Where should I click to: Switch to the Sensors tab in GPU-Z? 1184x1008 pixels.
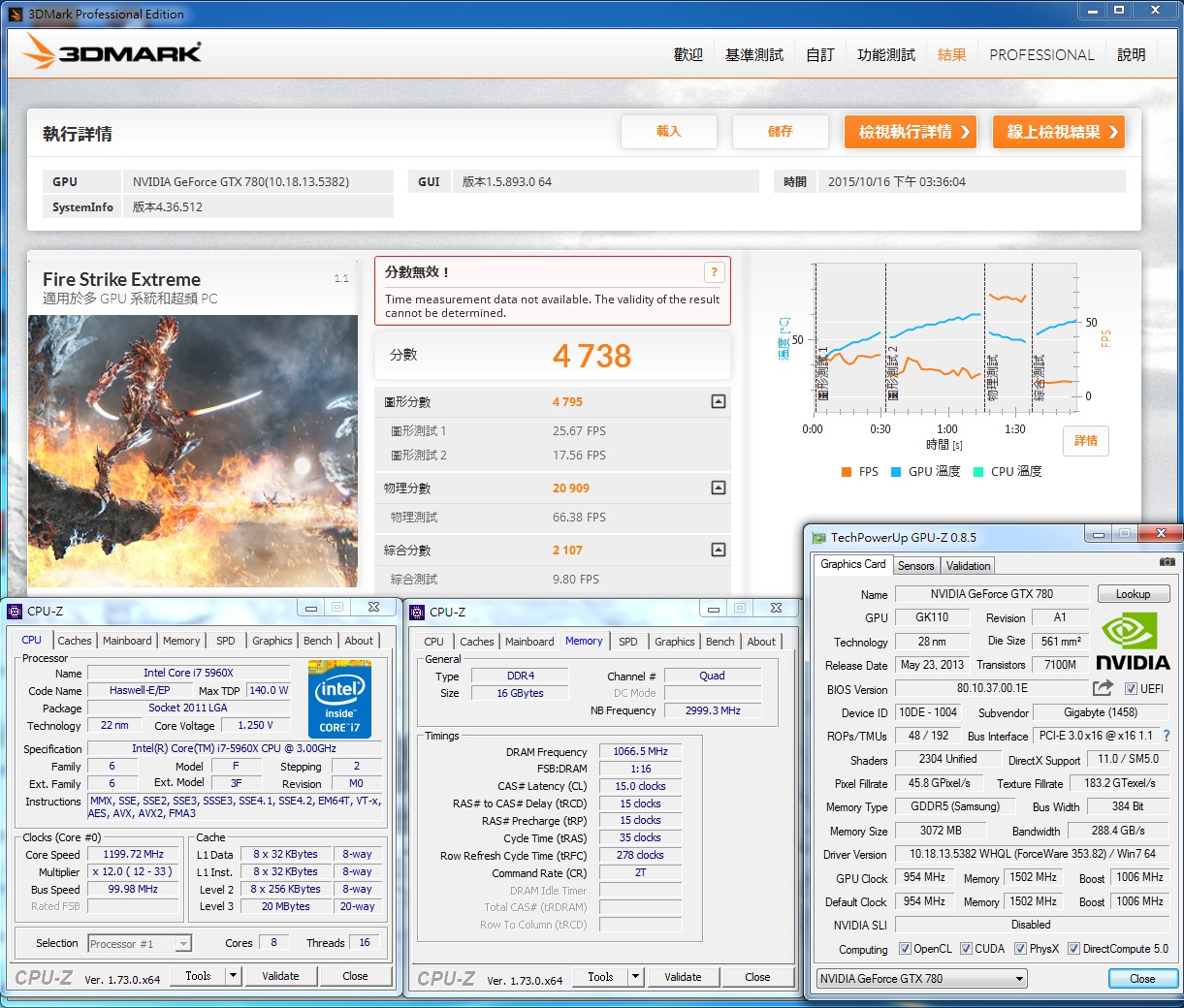pos(915,566)
